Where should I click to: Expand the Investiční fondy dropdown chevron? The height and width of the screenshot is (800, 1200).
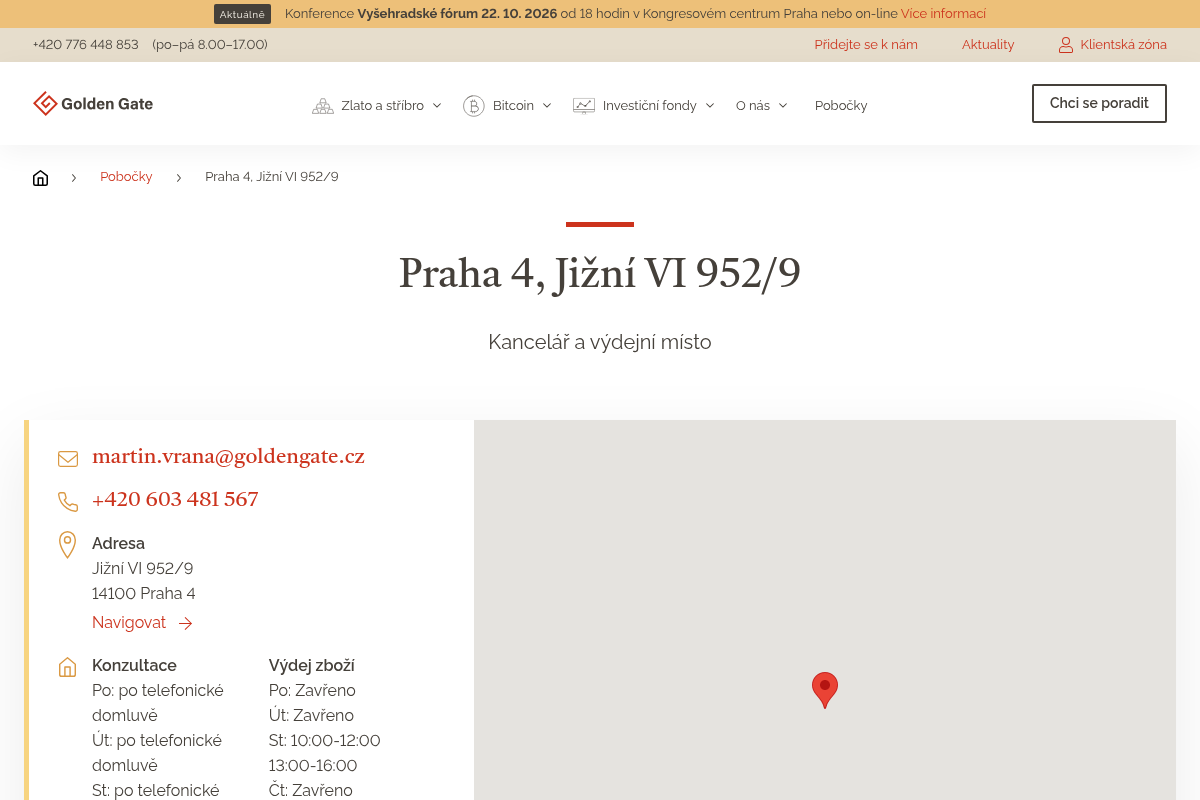pyautogui.click(x=710, y=105)
